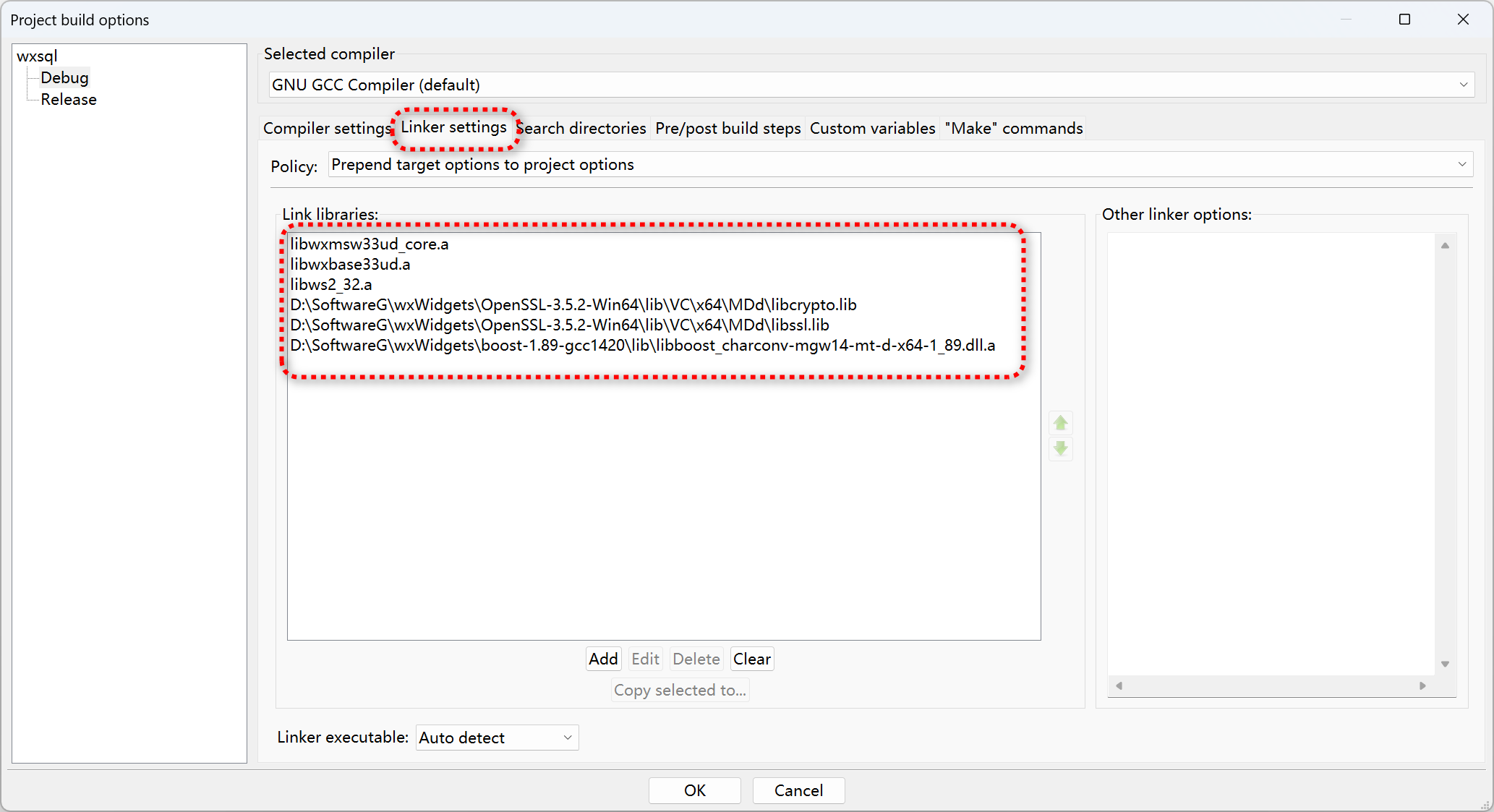Close the Project build options window
This screenshot has height=812, width=1494.
click(x=1463, y=20)
